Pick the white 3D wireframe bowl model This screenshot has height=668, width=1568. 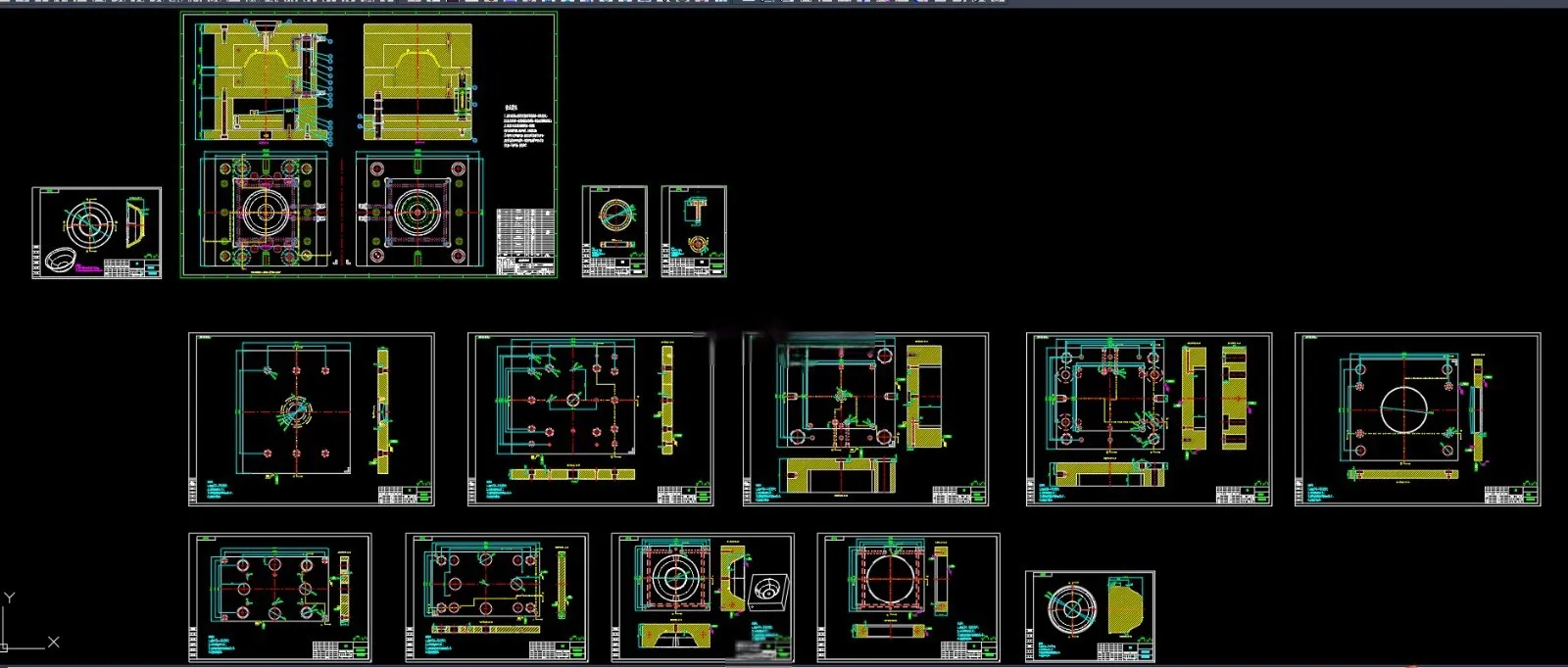pyautogui.click(x=62, y=262)
